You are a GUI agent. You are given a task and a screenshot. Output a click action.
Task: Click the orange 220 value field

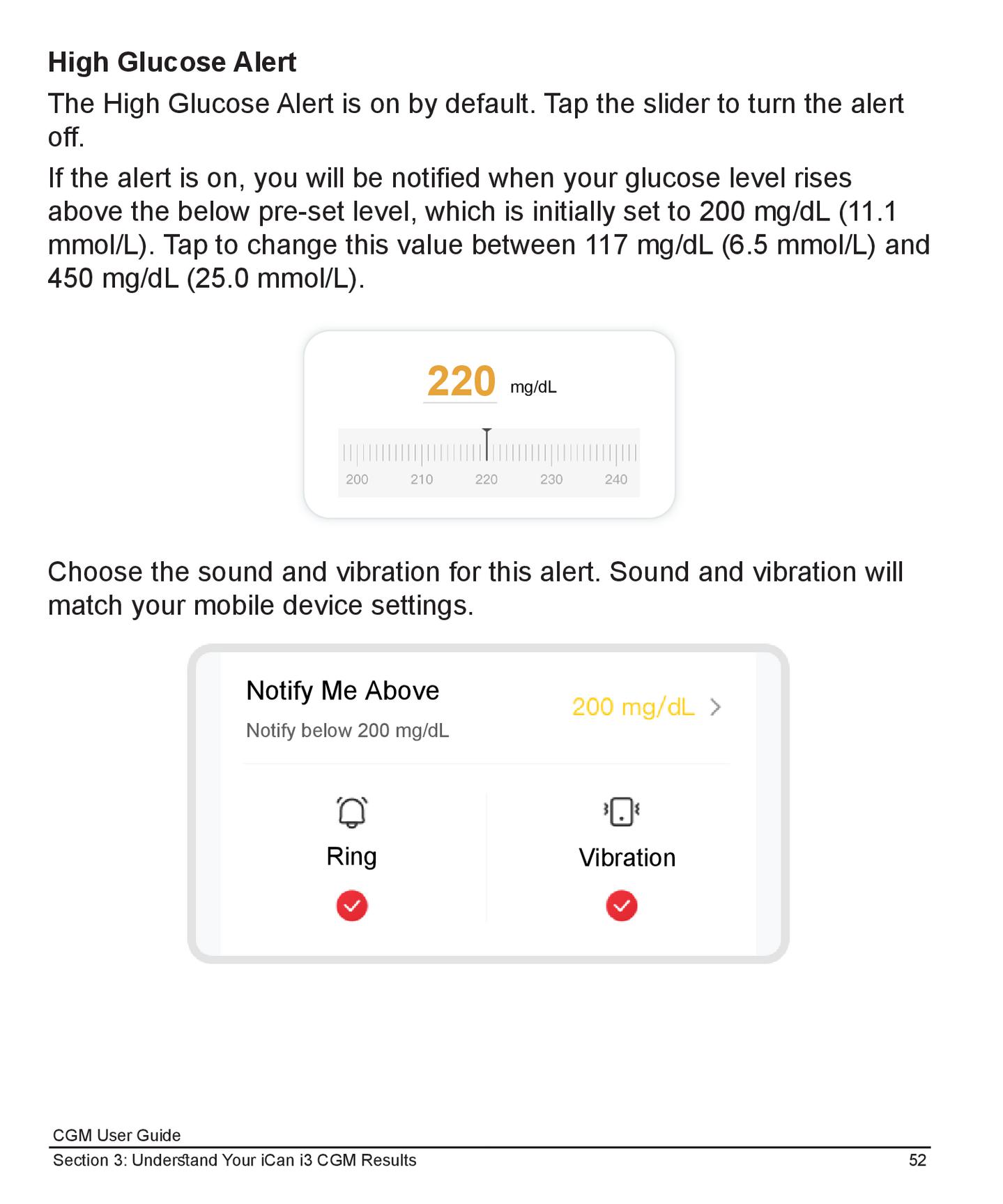point(461,381)
